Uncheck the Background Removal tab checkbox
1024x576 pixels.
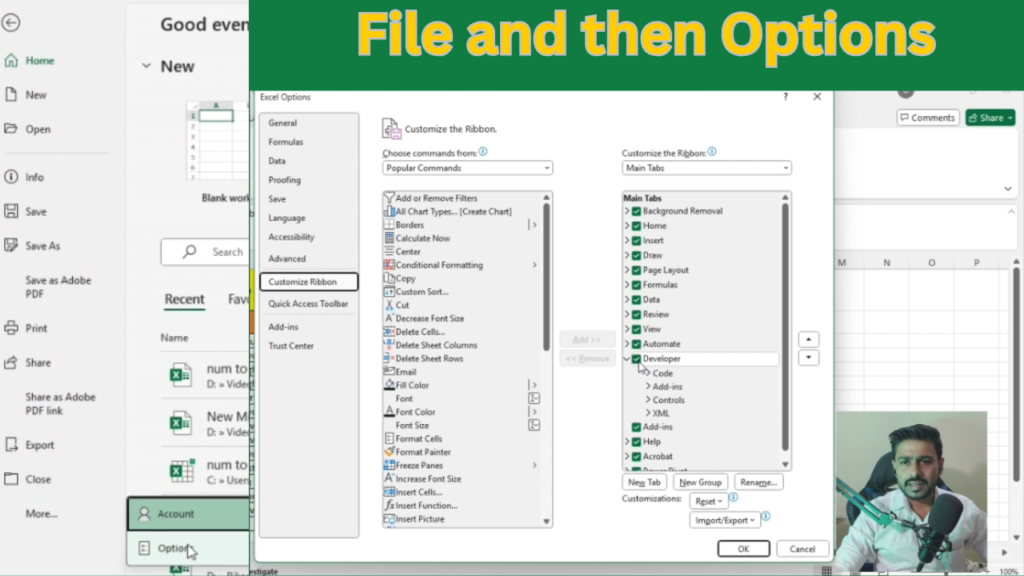click(636, 211)
